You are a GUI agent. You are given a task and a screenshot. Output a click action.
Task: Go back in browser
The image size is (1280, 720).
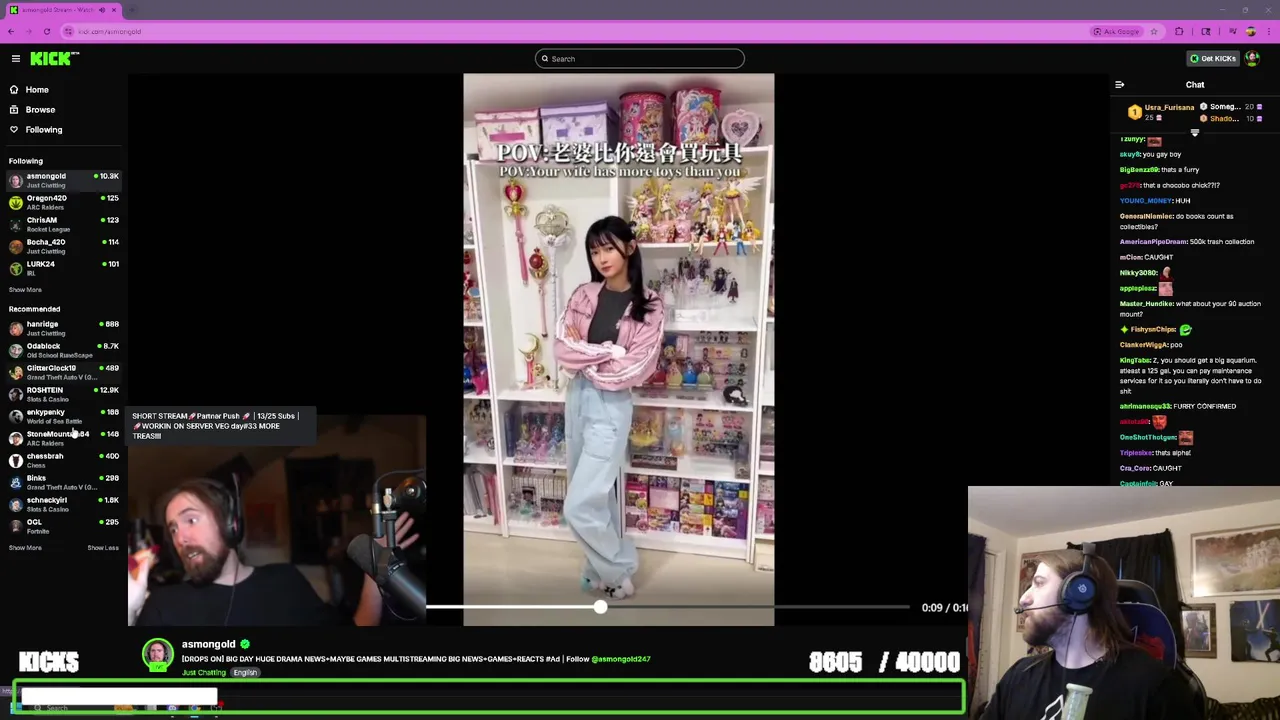(x=11, y=31)
